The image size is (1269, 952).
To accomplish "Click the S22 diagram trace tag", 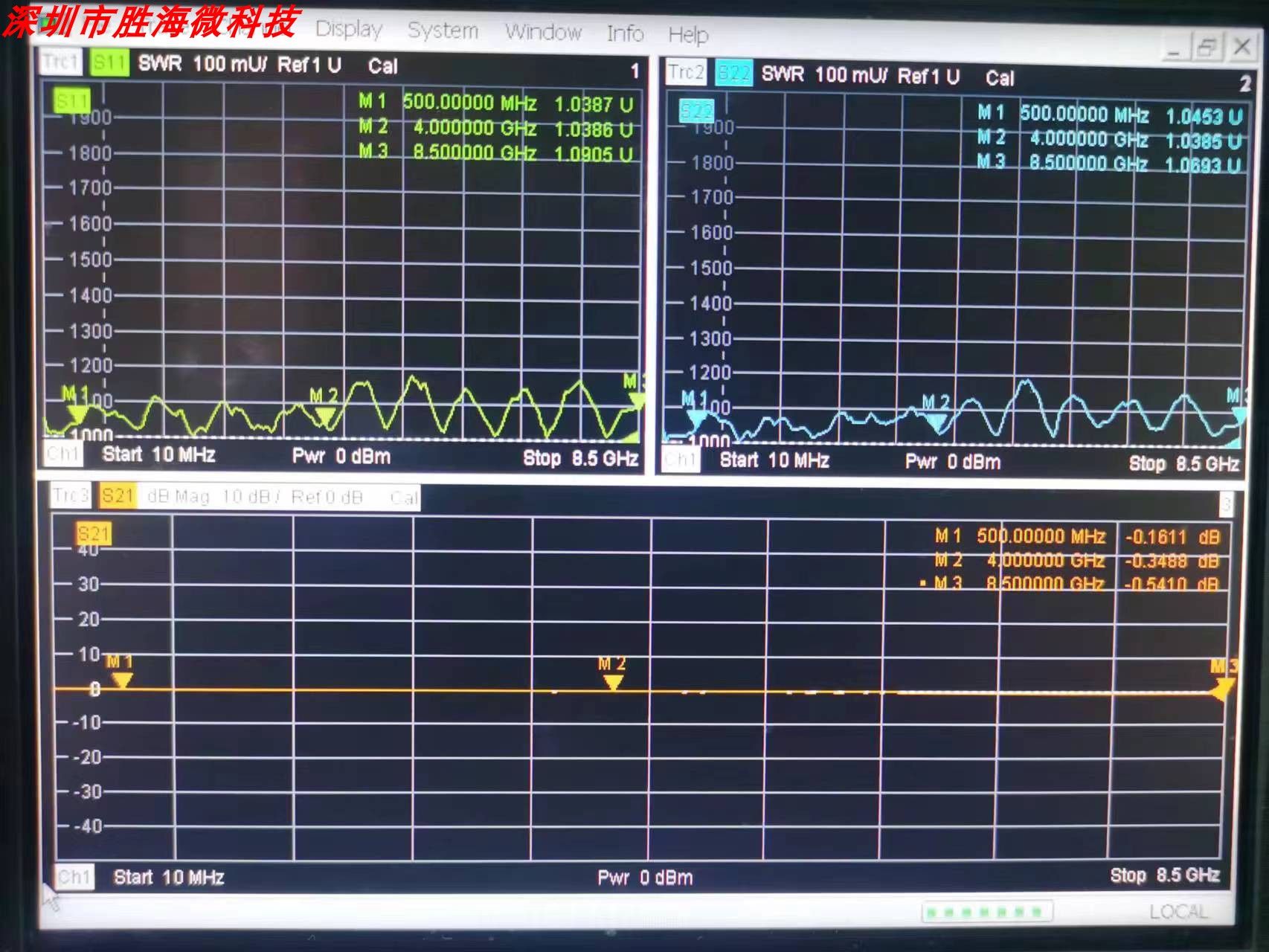I will click(696, 111).
